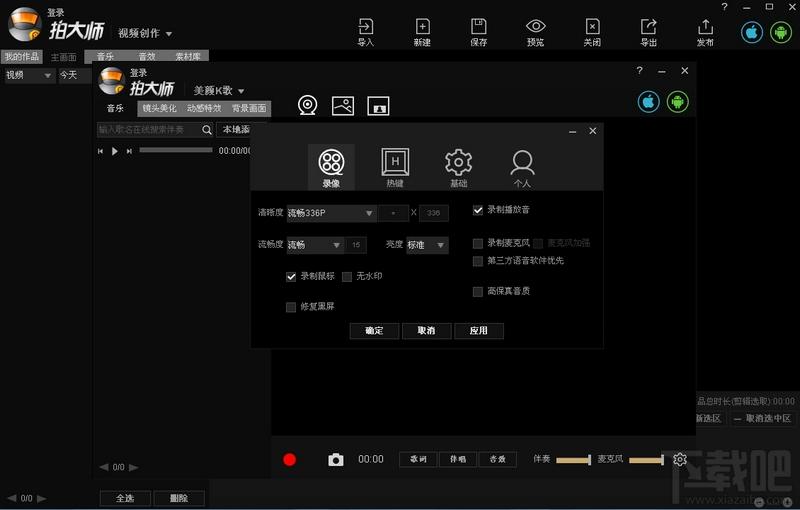Click the 应用 apply button
The height and width of the screenshot is (510, 800).
tap(479, 330)
